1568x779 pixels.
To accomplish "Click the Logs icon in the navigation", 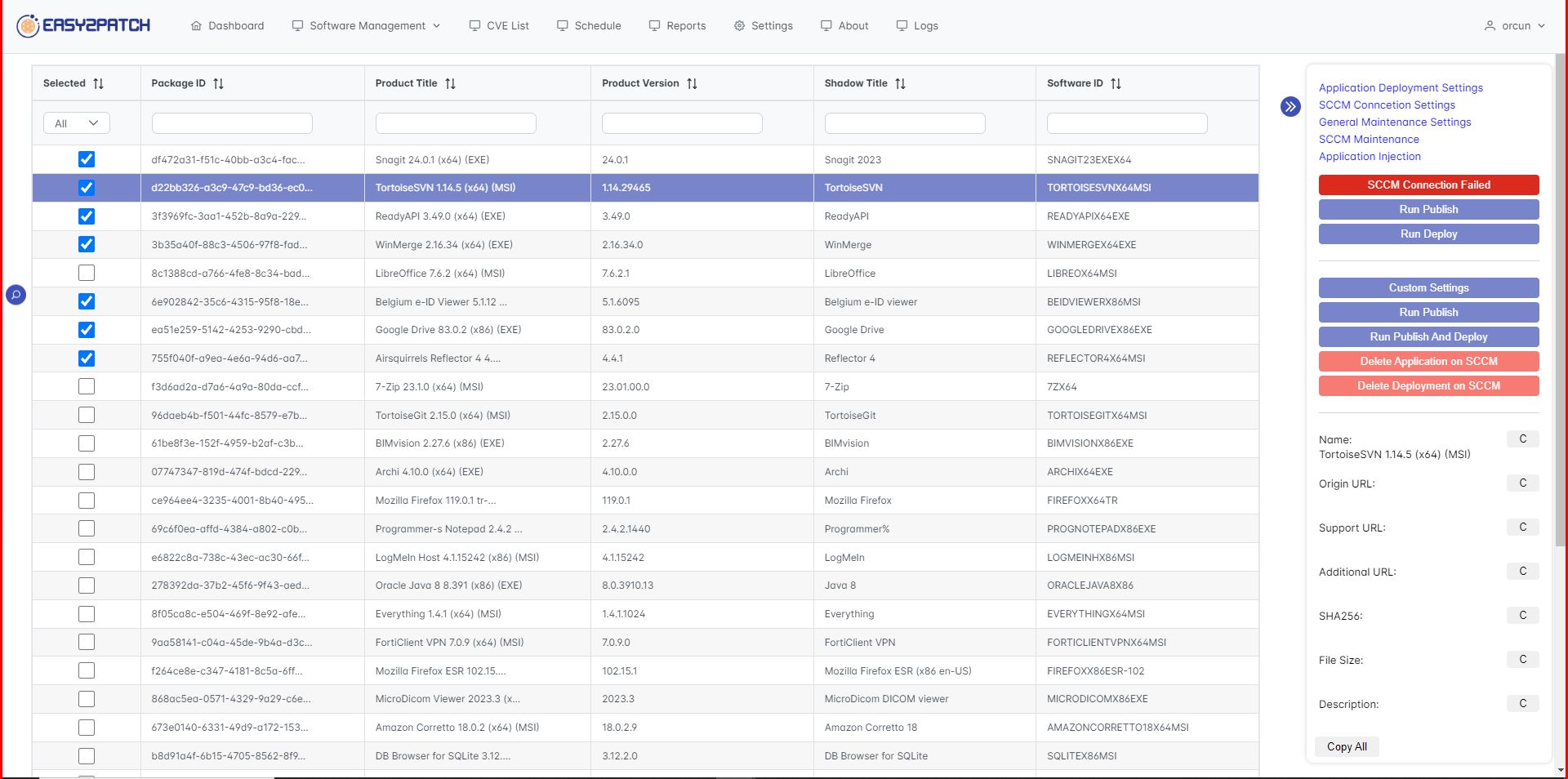I will [x=902, y=25].
